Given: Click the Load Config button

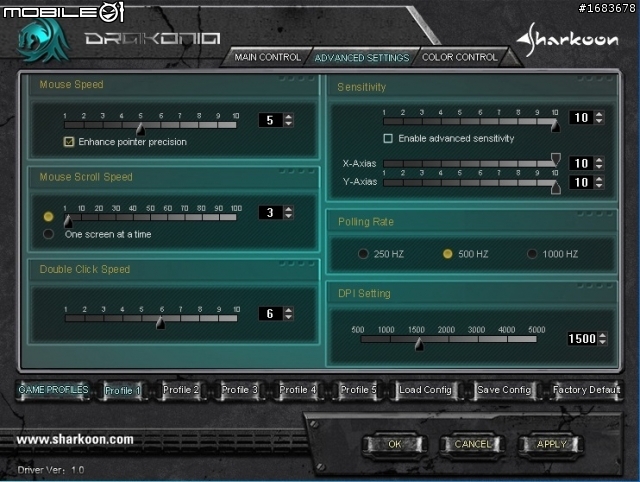Looking at the screenshot, I should coord(425,390).
